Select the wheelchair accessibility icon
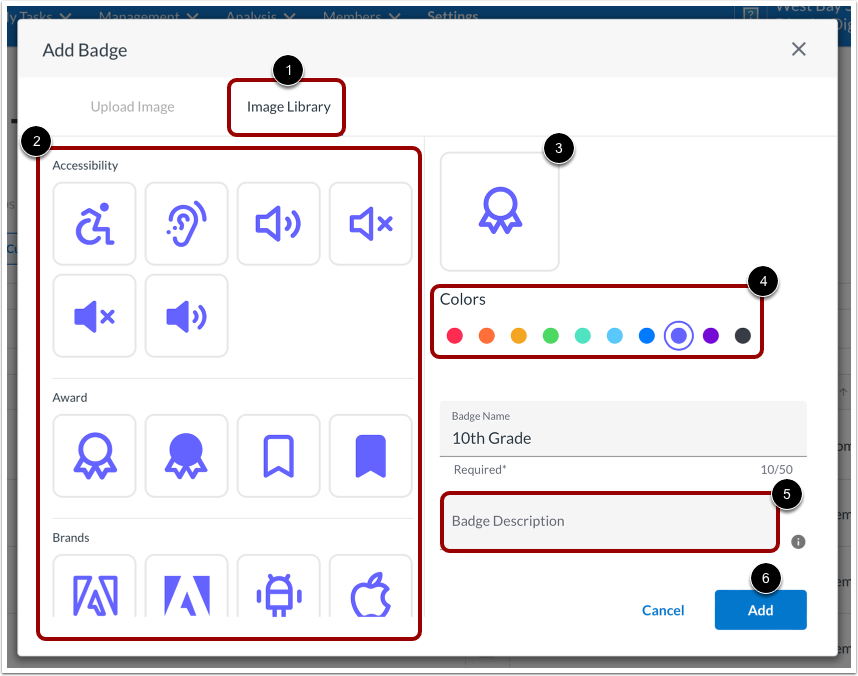 (x=94, y=224)
